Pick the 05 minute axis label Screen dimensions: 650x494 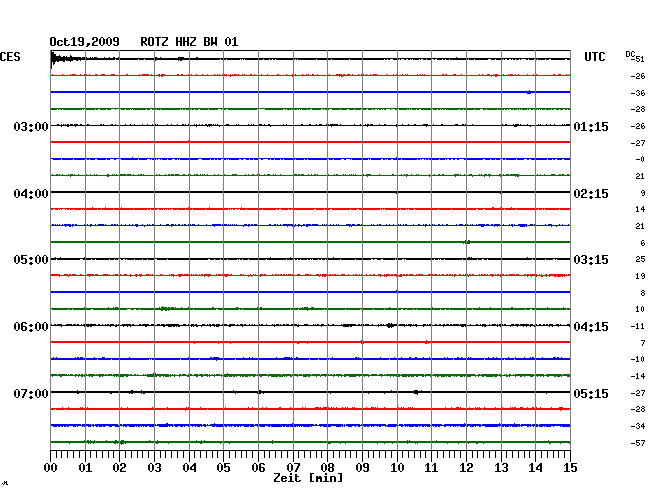click(x=223, y=468)
